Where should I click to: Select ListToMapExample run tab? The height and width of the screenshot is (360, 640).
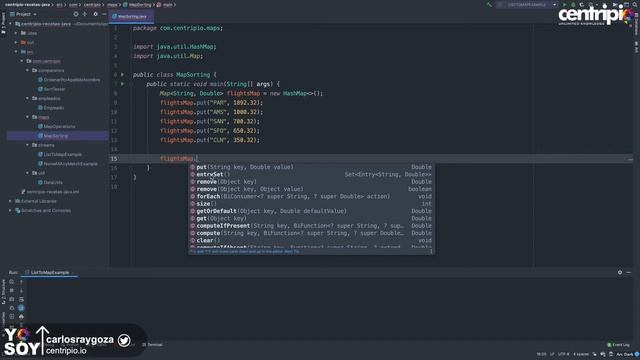click(49, 272)
